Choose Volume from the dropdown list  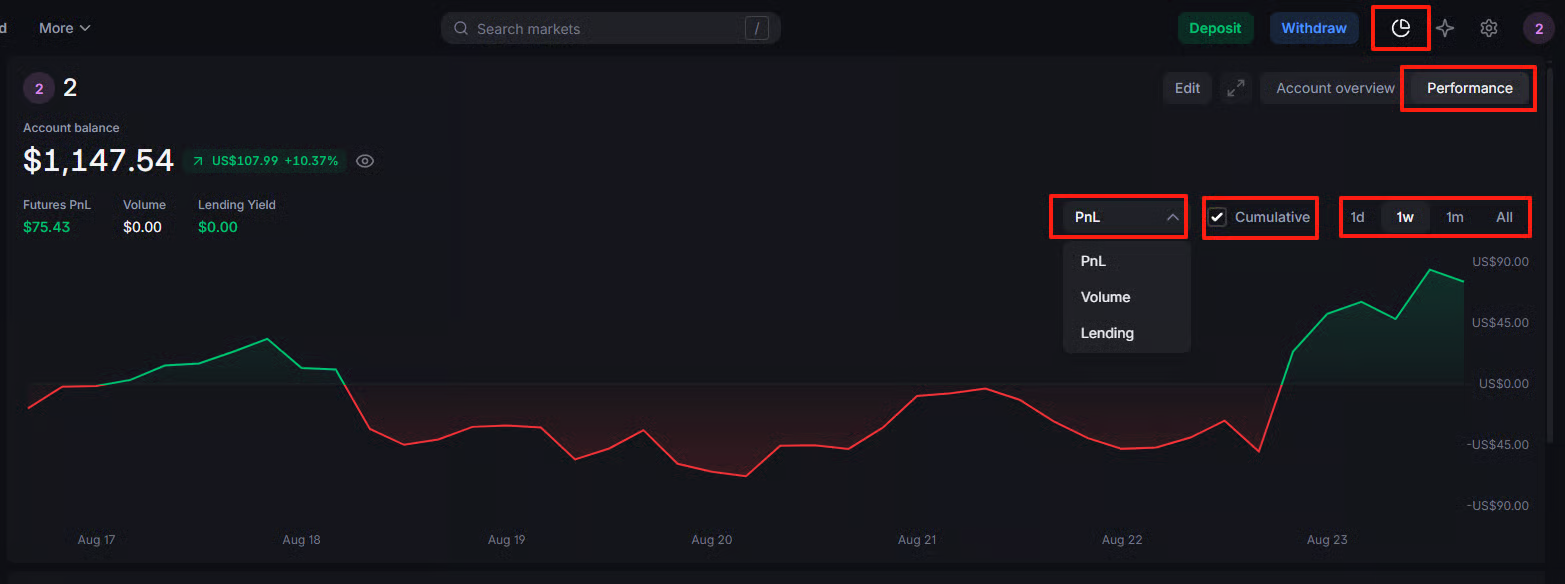pos(1105,297)
